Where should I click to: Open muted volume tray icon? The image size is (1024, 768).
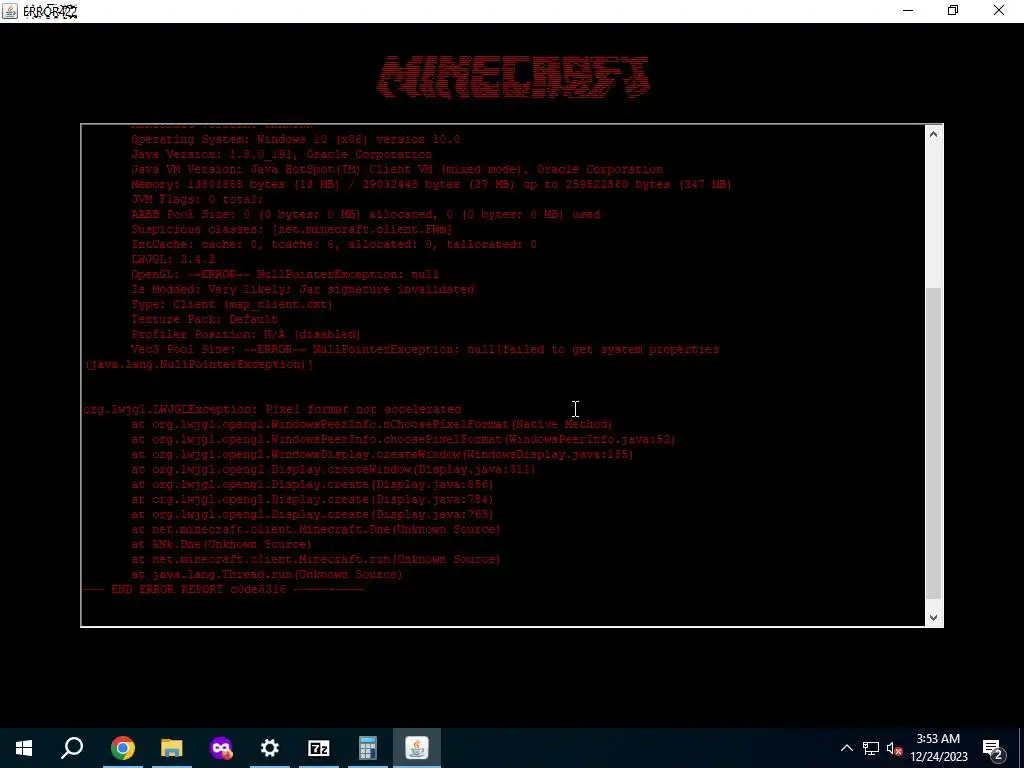(x=895, y=748)
